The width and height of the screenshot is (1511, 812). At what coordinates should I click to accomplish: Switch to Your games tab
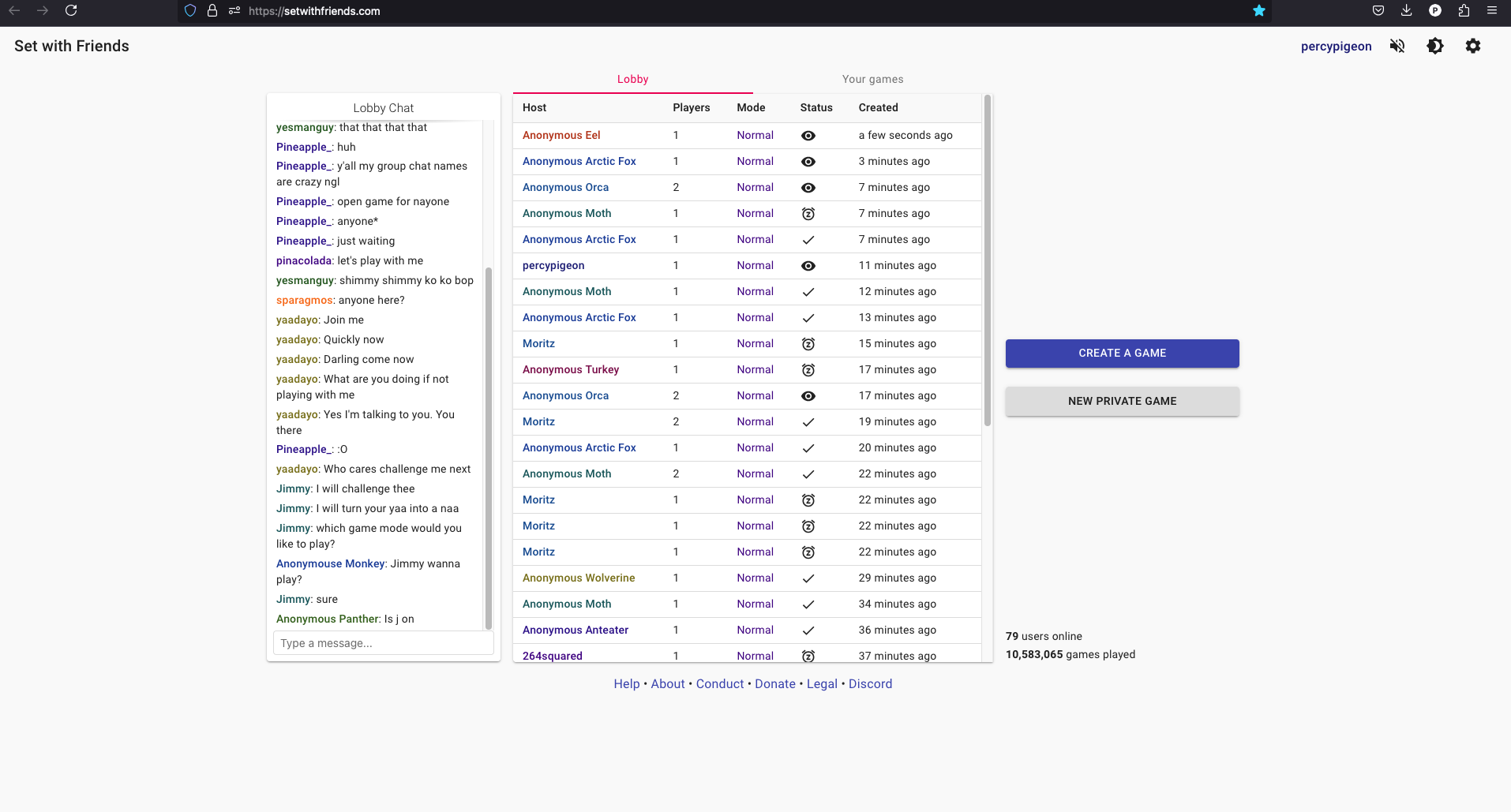pos(872,79)
